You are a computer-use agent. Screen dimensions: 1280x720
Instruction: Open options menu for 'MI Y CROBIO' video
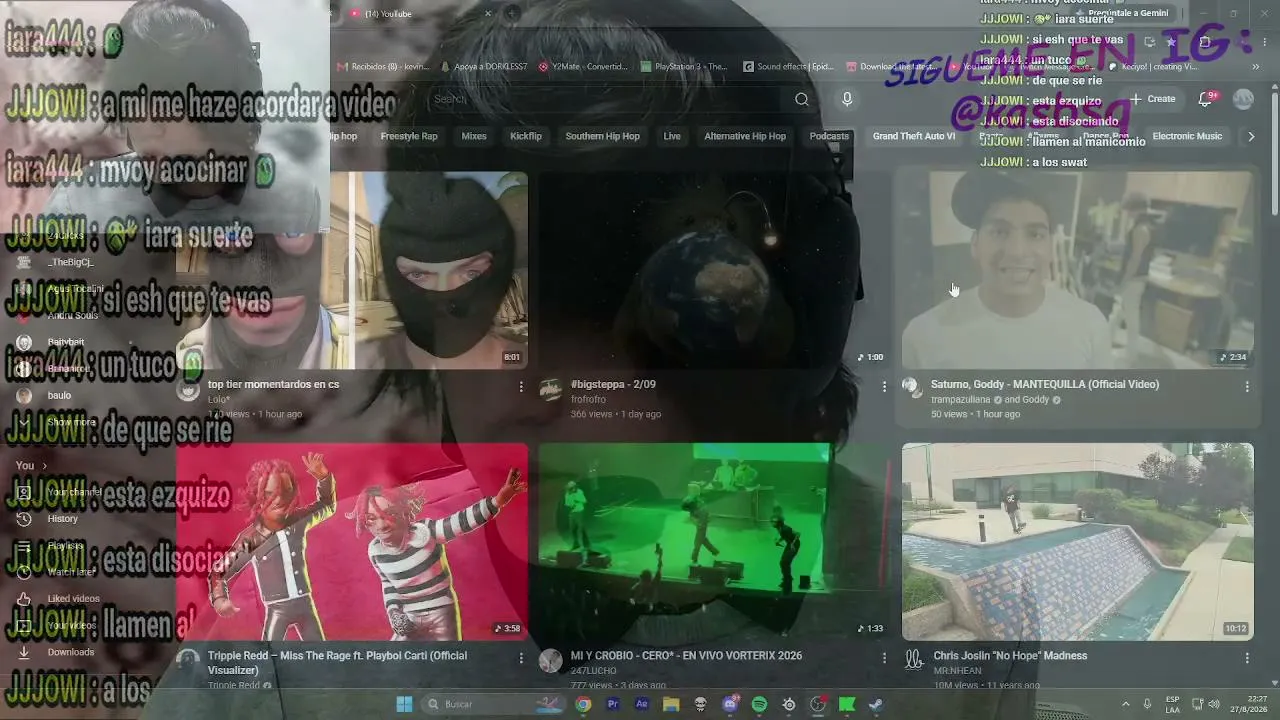884,658
